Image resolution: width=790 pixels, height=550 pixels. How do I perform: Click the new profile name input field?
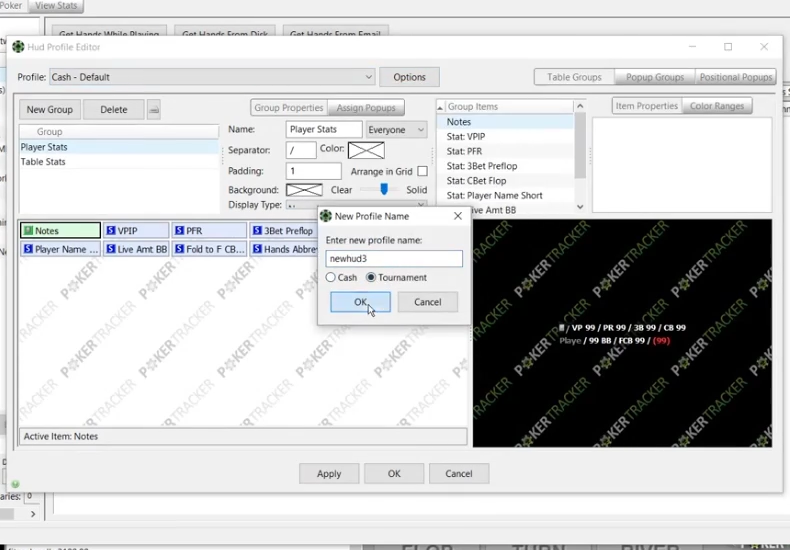click(x=394, y=258)
